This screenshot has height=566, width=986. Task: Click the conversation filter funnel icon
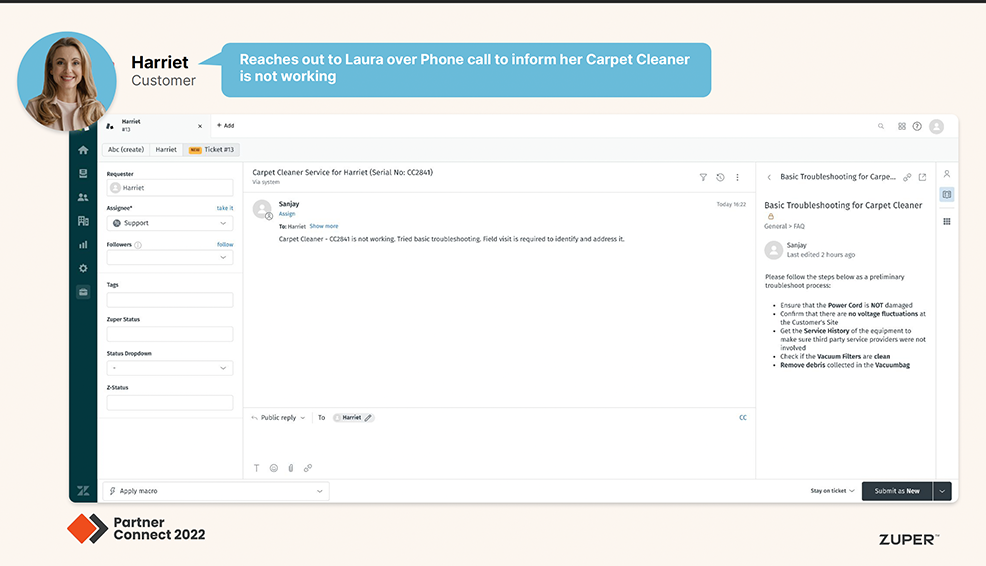(703, 177)
